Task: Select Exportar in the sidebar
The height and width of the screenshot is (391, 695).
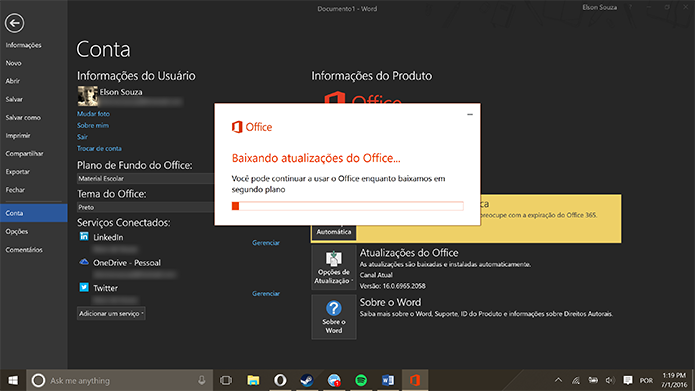Action: pos(17,172)
